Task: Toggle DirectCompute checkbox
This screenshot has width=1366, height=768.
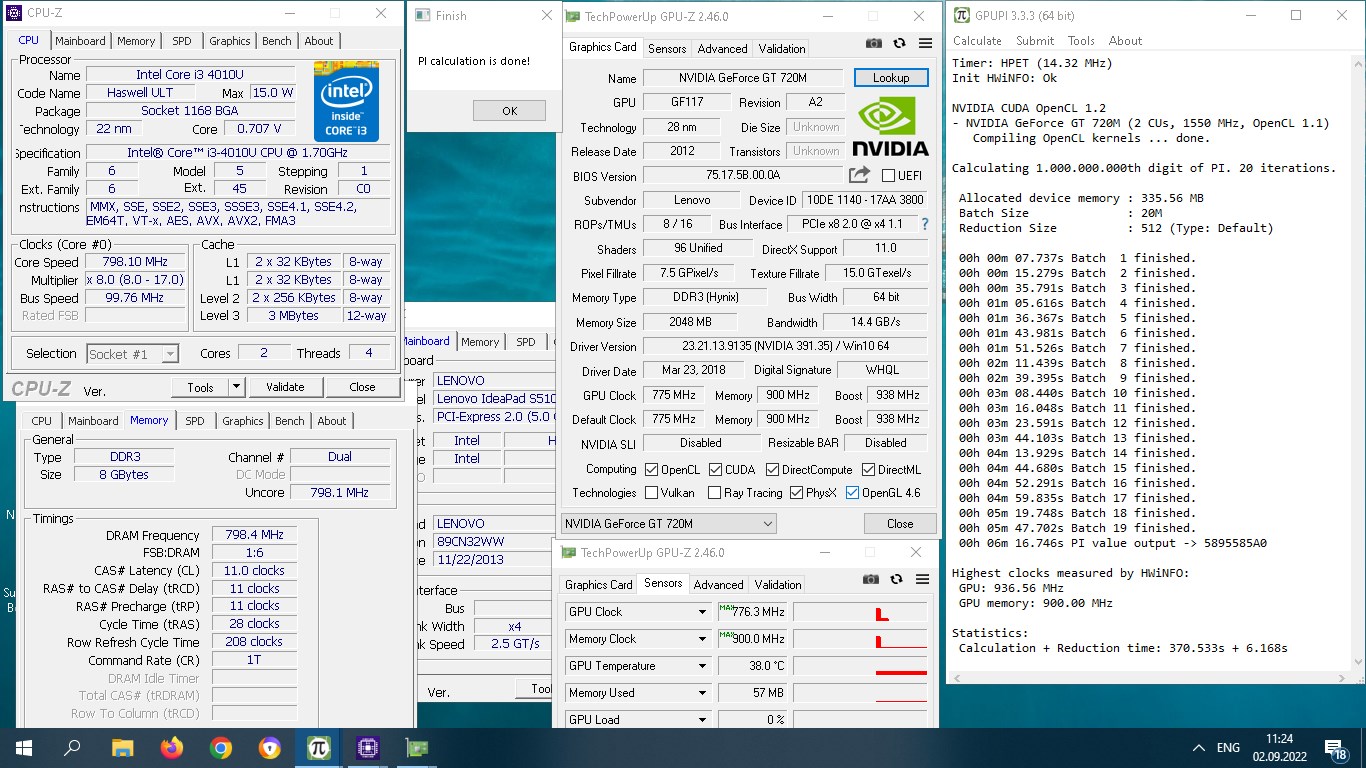Action: pos(772,469)
